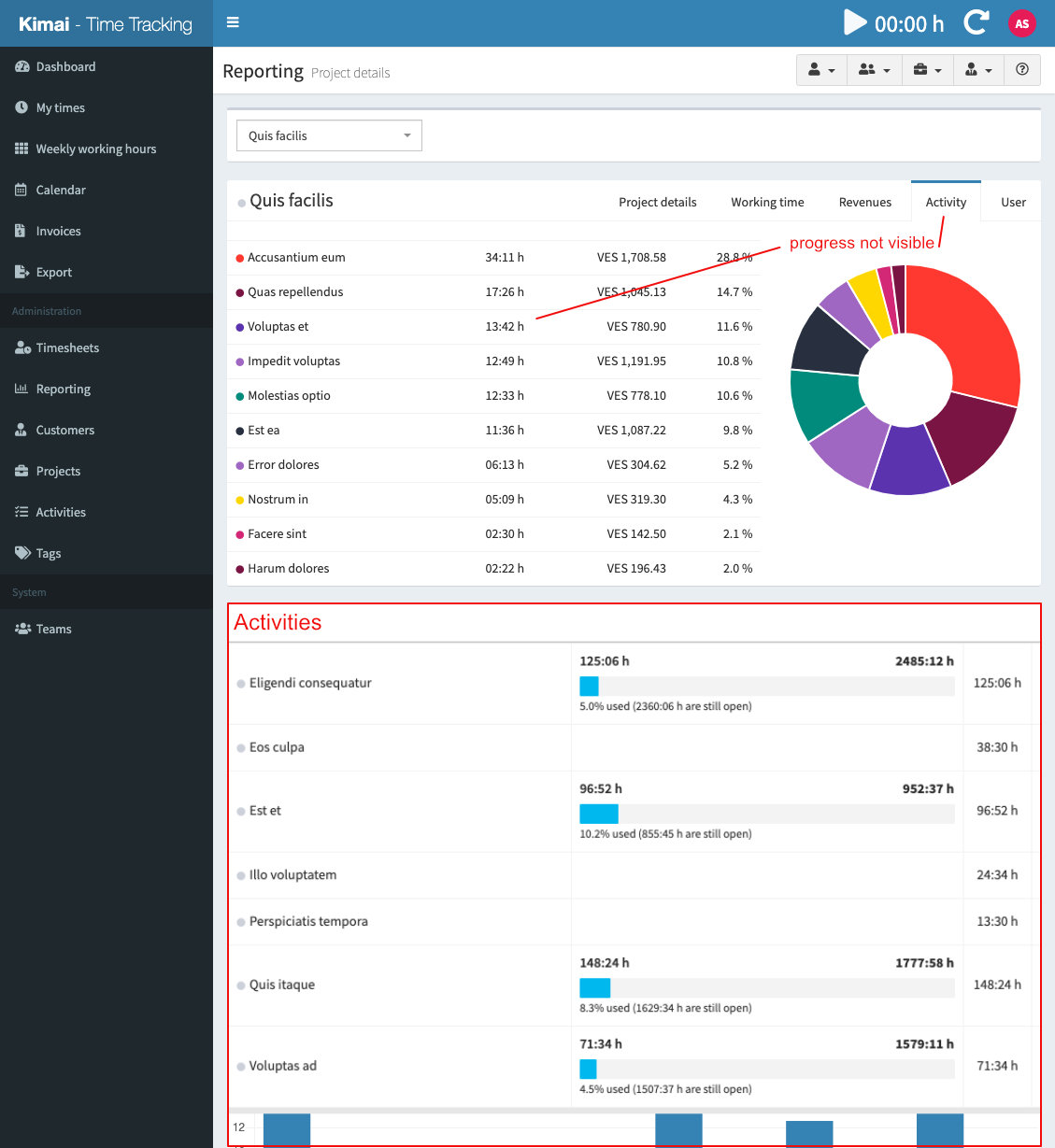Toggle the sidebar hamburger menu
This screenshot has height=1148, width=1055.
(x=233, y=22)
